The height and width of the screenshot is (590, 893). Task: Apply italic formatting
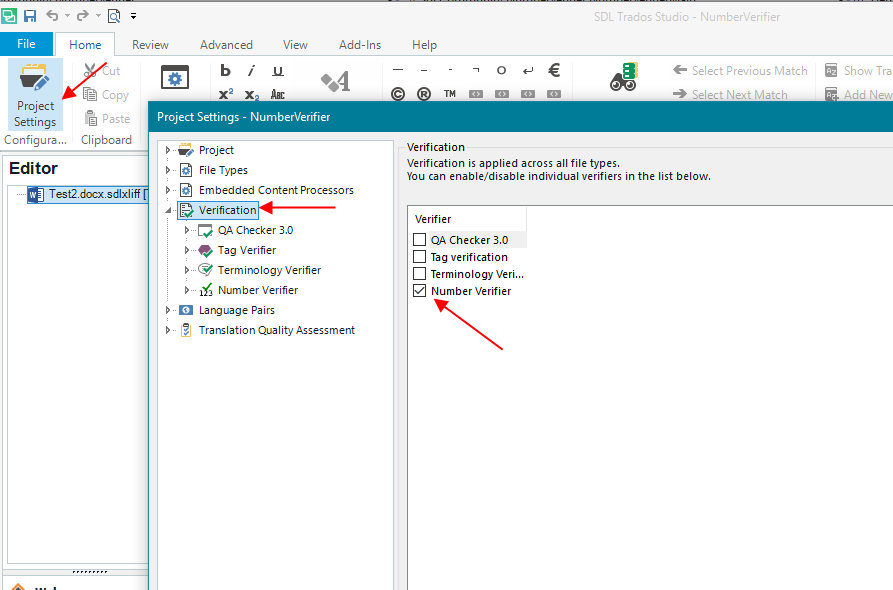point(251,71)
